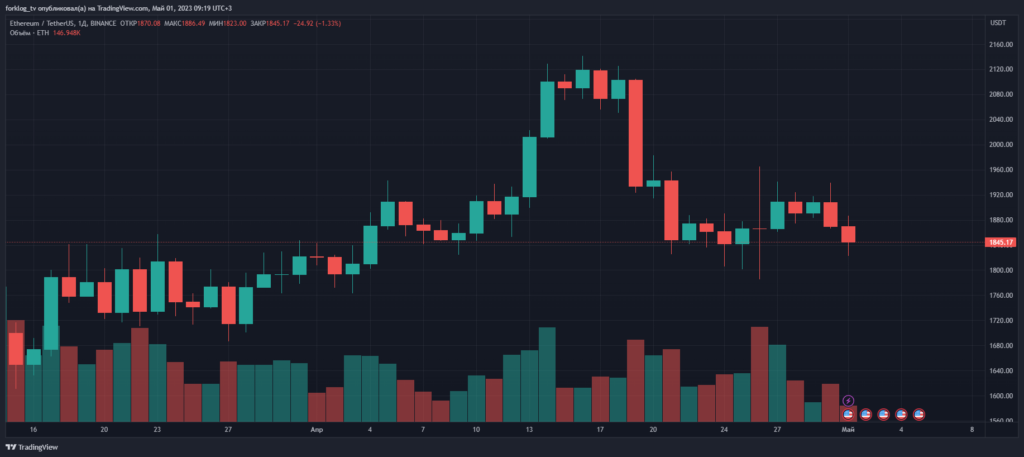The width and height of the screenshot is (1024, 457).
Task: Click the USDT currency label on price scale
Action: tap(997, 22)
